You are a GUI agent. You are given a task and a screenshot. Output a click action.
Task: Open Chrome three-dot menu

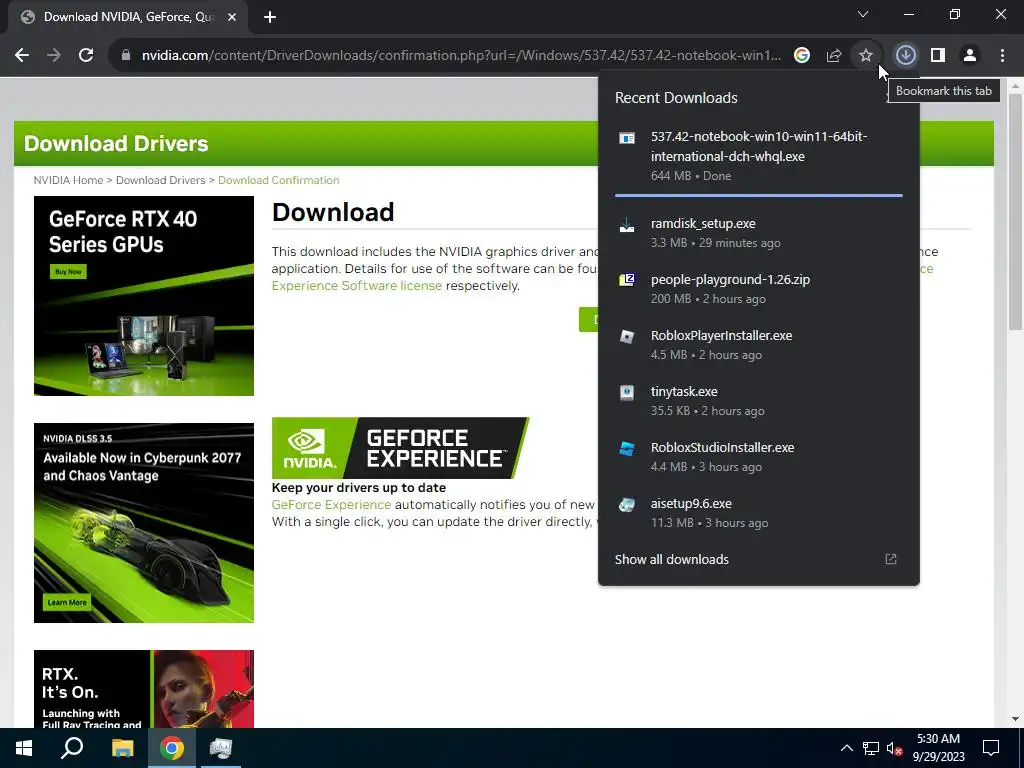tap(1002, 56)
